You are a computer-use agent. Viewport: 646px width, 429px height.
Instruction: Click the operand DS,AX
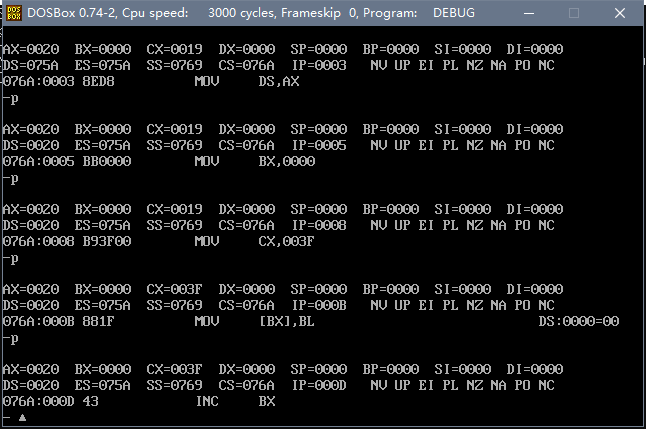click(x=279, y=81)
